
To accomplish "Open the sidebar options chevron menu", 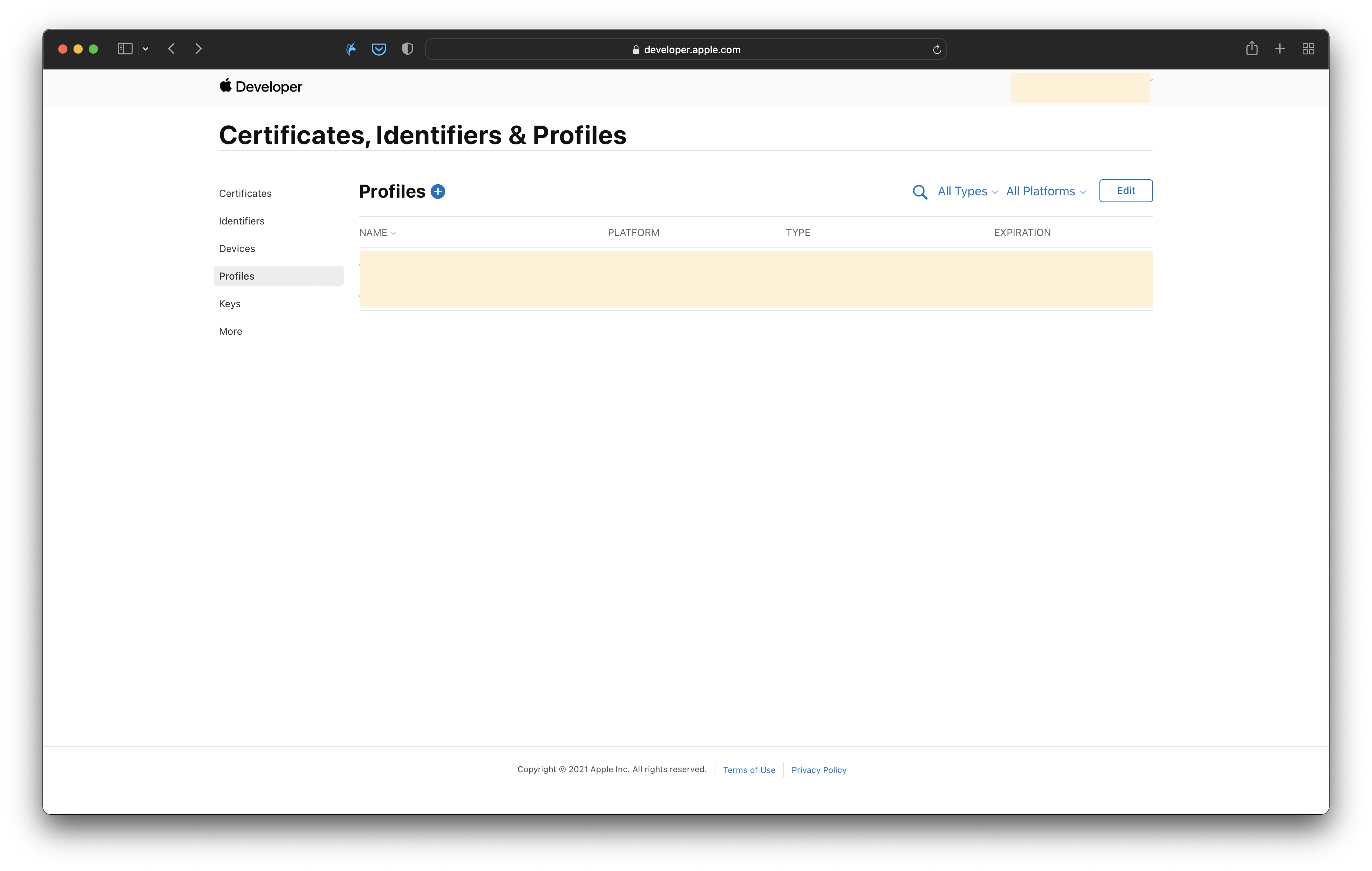I will click(x=146, y=49).
